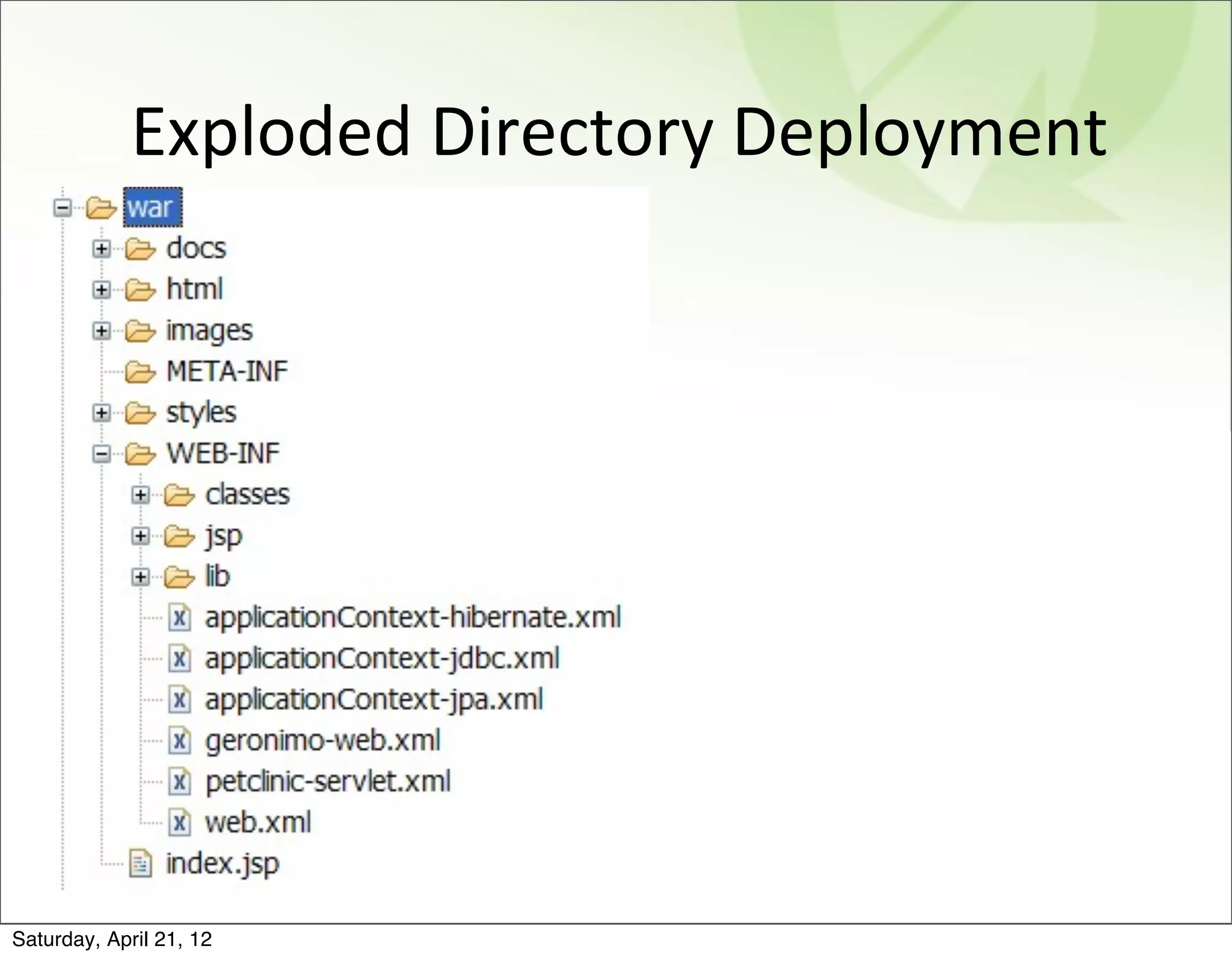Click the META-INF folder icon

coord(140,372)
